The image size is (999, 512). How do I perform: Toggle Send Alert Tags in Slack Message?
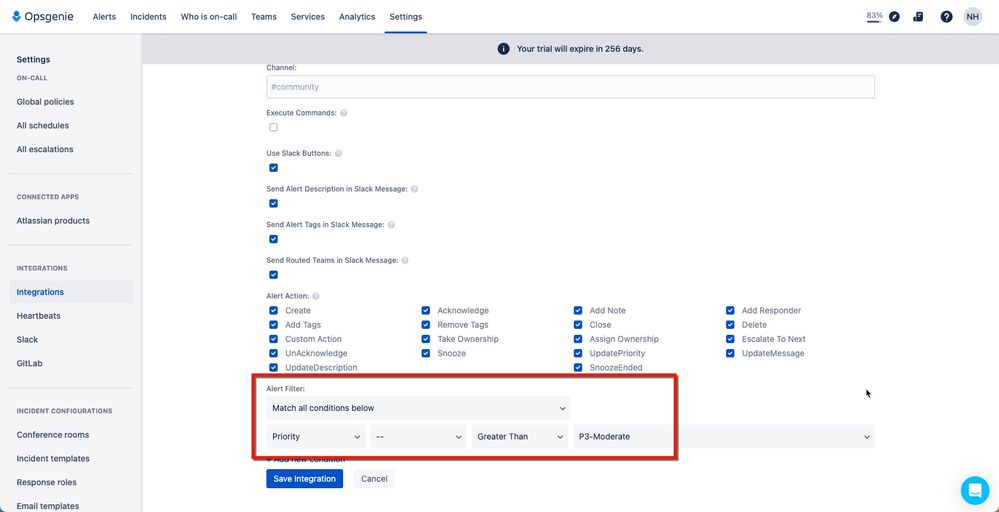(273, 239)
